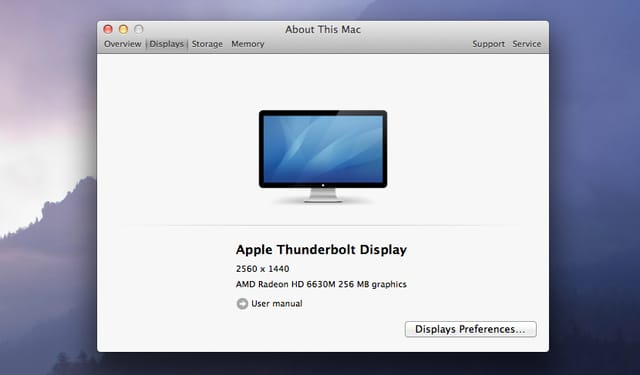The width and height of the screenshot is (640, 375).
Task: Click the Apple Thunderbolt Display heading
Action: tap(321, 250)
